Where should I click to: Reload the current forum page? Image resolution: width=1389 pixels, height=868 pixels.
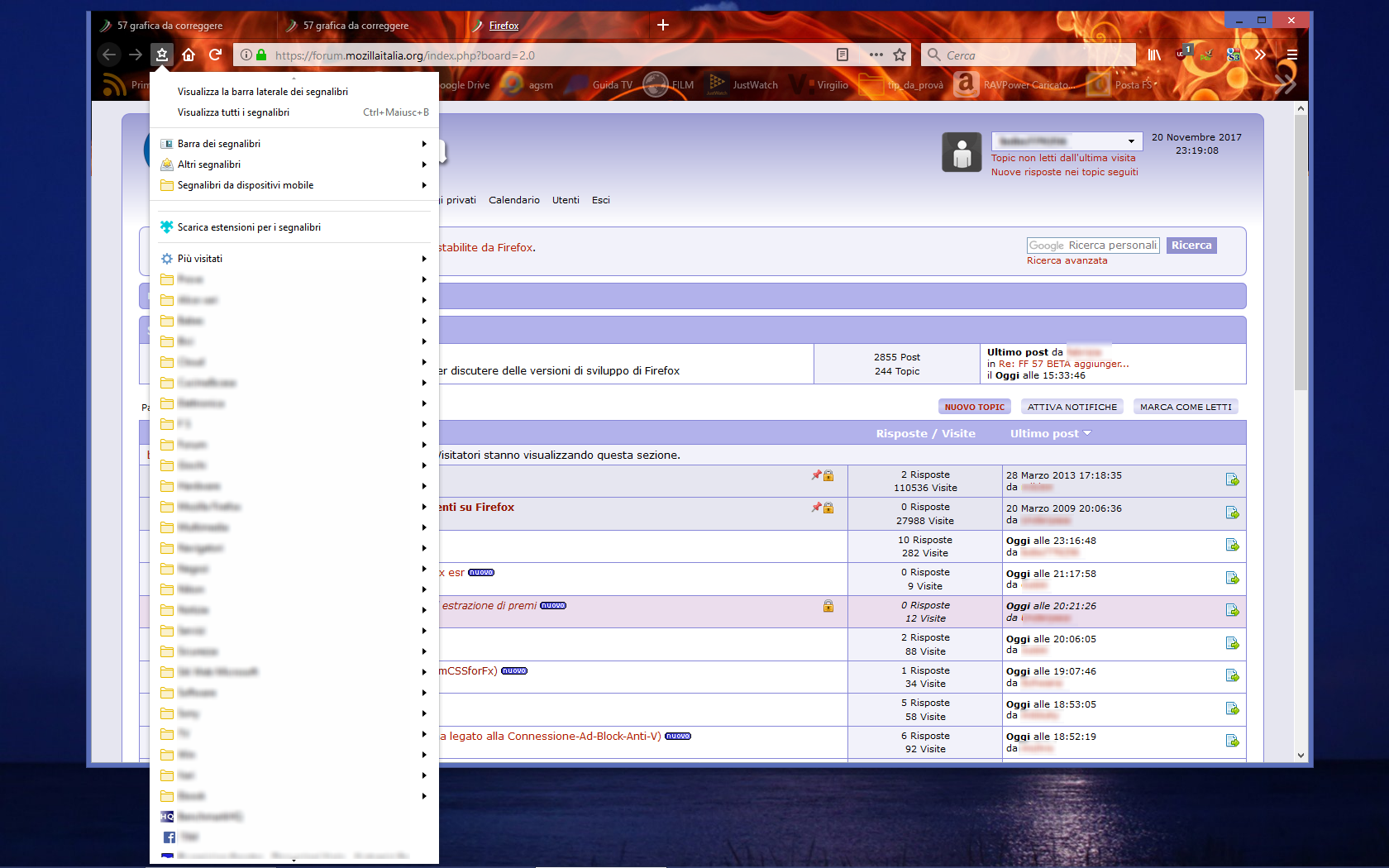[x=215, y=55]
